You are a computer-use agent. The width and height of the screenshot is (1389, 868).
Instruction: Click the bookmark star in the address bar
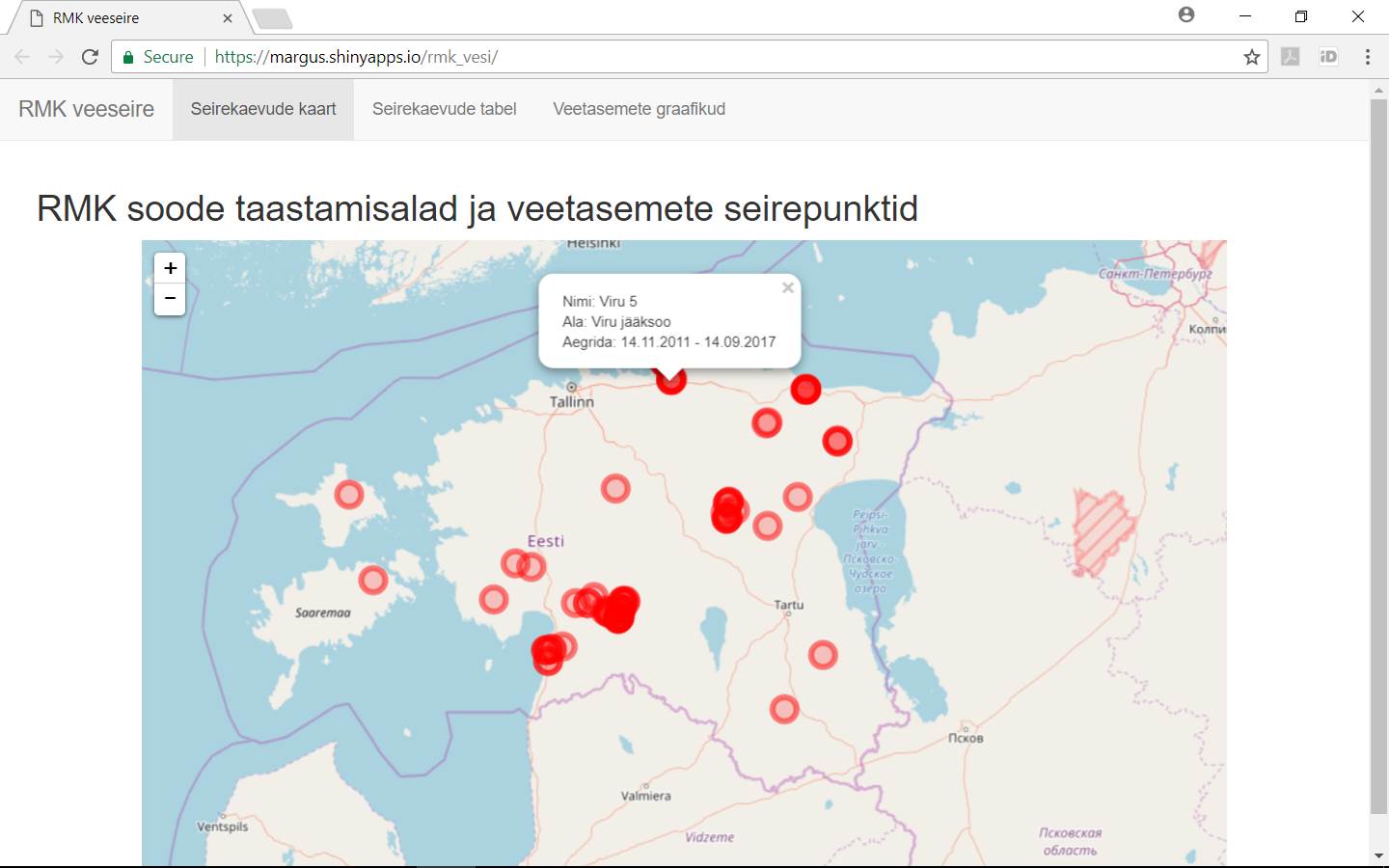coord(1251,56)
